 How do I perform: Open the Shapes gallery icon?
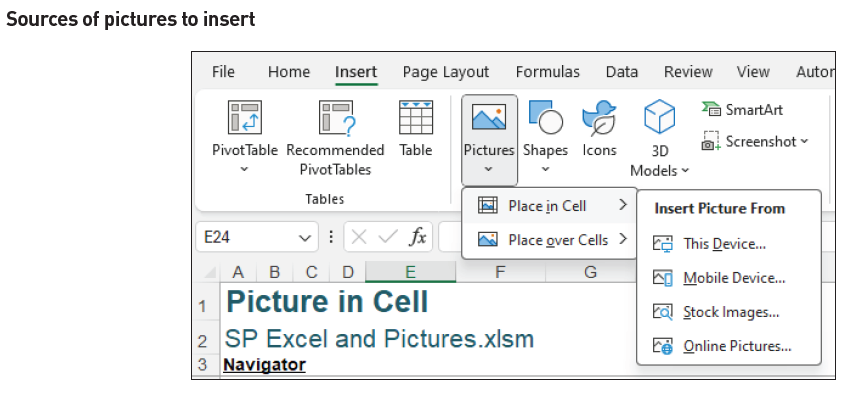[545, 117]
